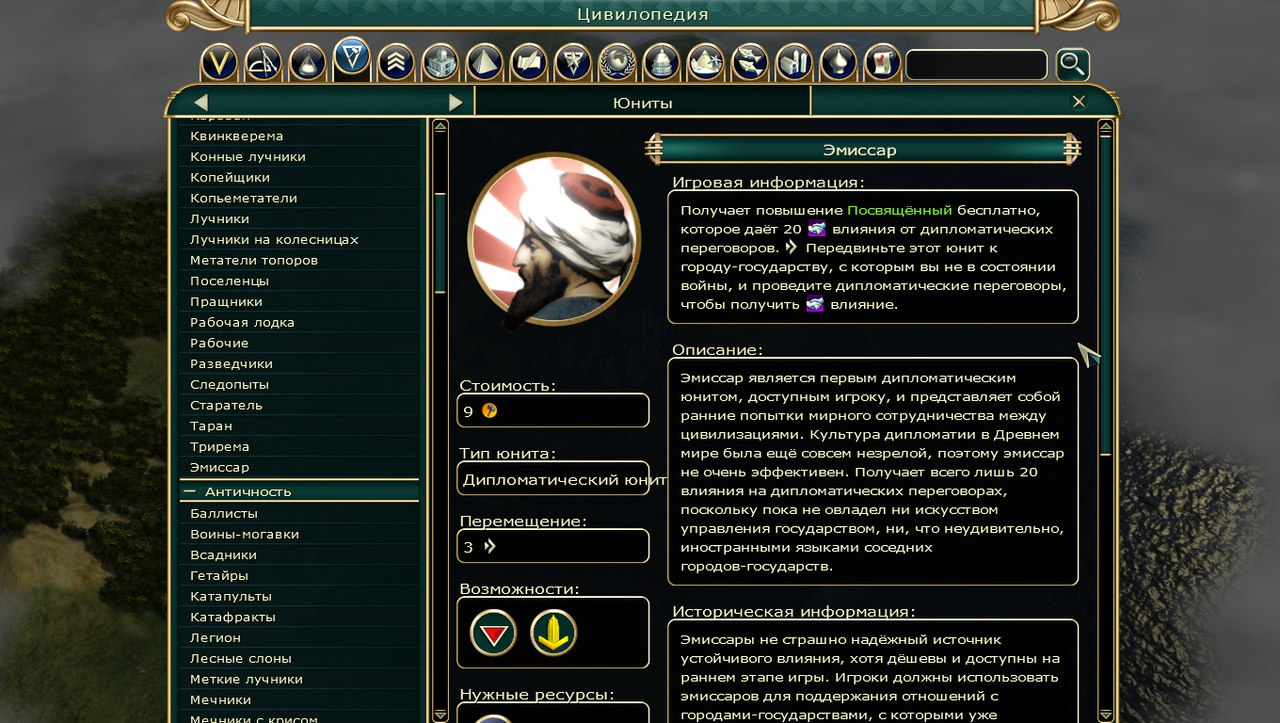Viewport: 1280px width, 723px height.
Task: Click the red triangle ability icon
Action: coord(493,633)
